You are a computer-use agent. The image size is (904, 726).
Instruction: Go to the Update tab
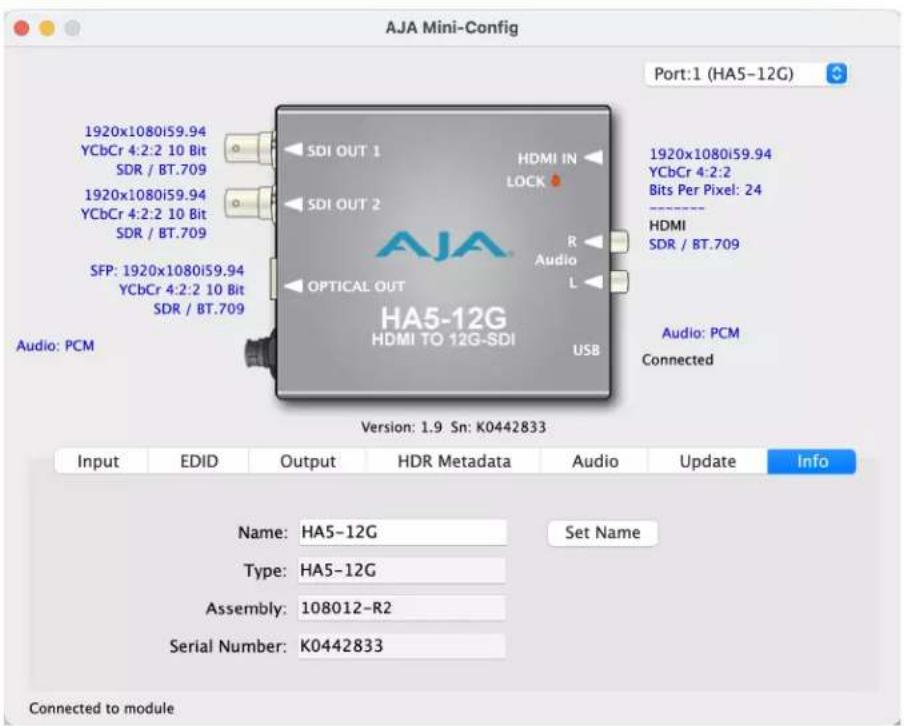point(707,461)
